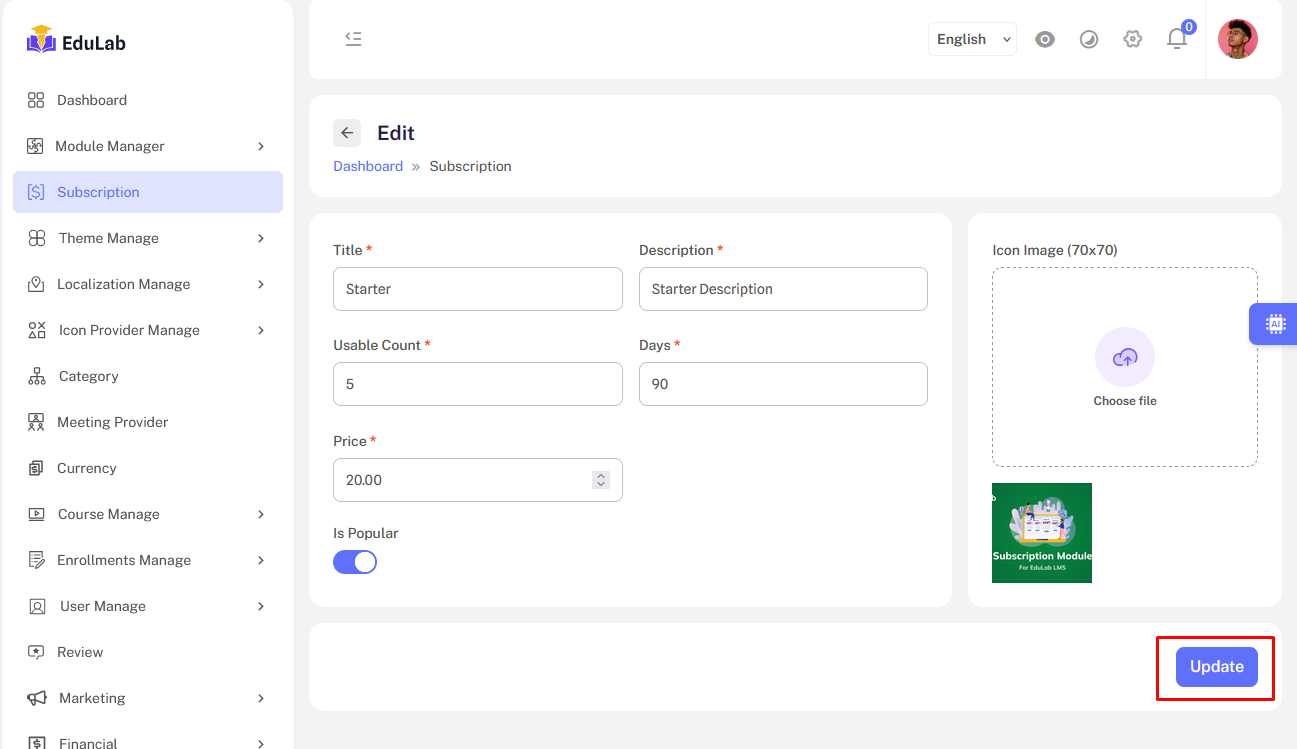Select Subscription in the sidebar
1297x749 pixels.
(x=146, y=191)
